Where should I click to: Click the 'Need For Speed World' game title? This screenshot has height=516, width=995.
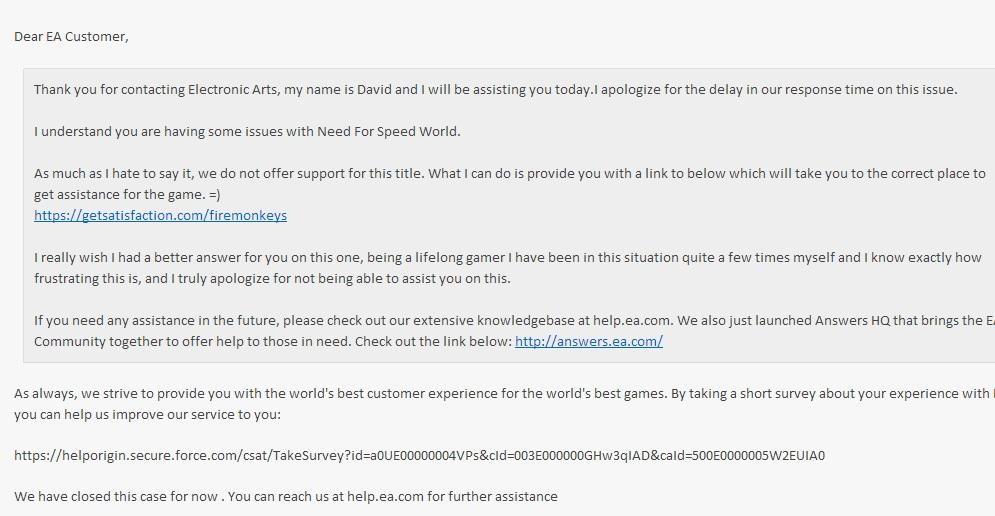387,131
